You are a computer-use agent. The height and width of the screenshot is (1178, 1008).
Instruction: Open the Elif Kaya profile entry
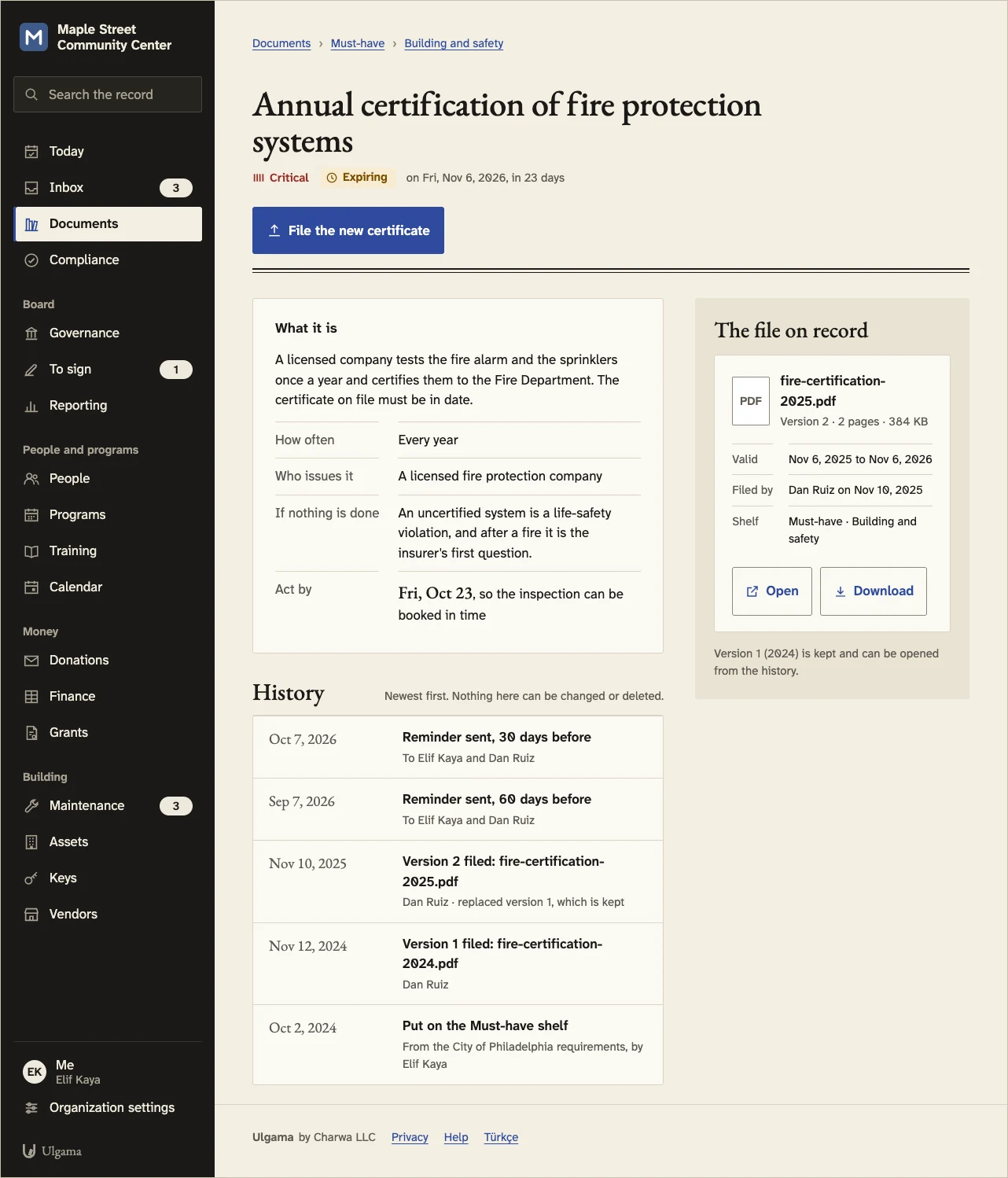point(108,1072)
